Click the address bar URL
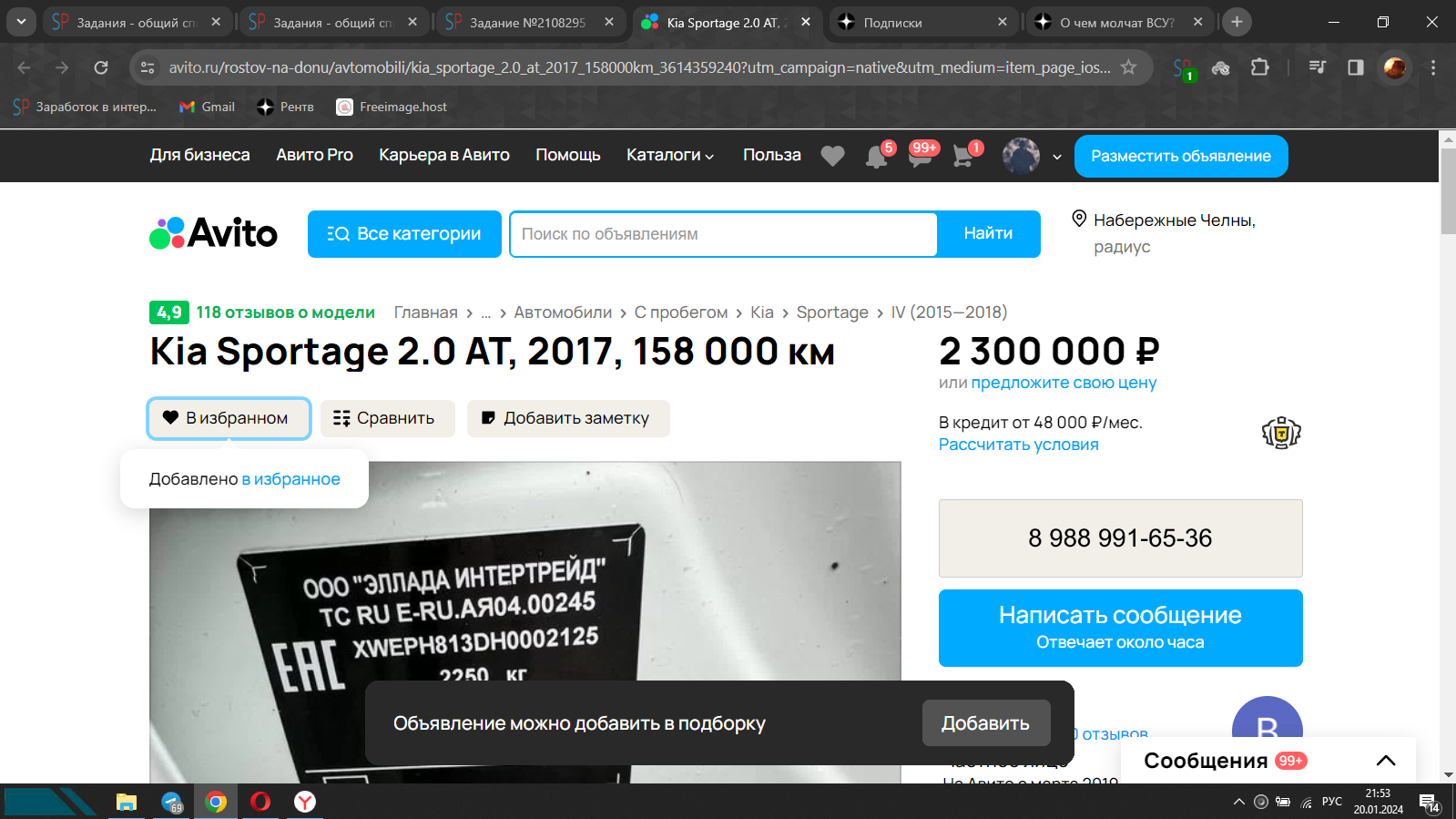Viewport: 1456px width, 819px height. click(639, 67)
